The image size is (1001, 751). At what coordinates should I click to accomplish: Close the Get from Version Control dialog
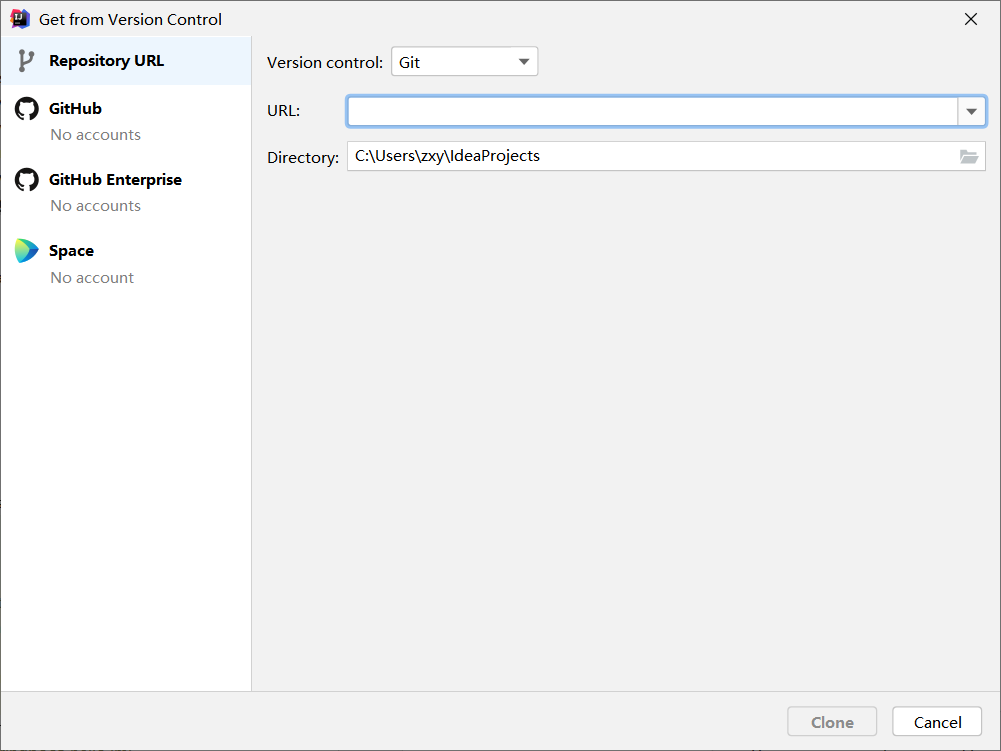point(971,19)
